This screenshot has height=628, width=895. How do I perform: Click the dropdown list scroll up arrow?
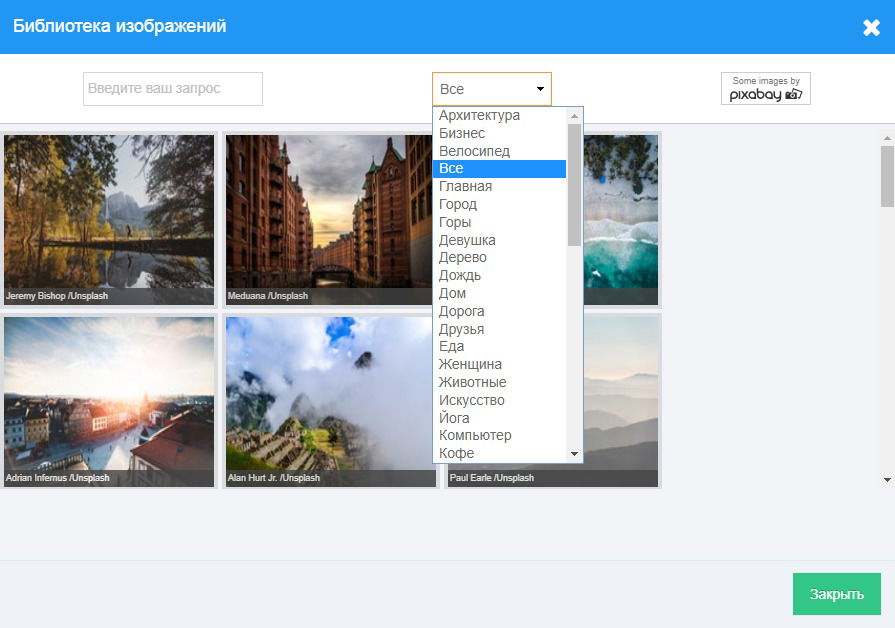(574, 116)
